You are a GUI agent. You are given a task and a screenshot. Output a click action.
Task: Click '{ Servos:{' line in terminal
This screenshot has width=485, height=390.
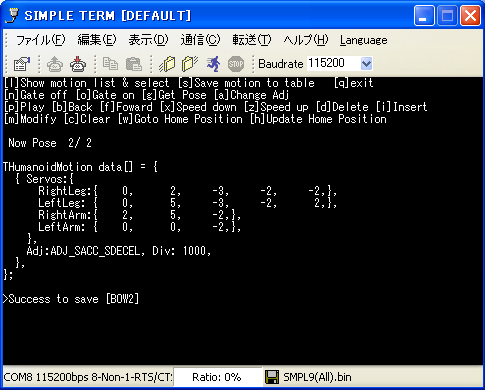[44, 179]
